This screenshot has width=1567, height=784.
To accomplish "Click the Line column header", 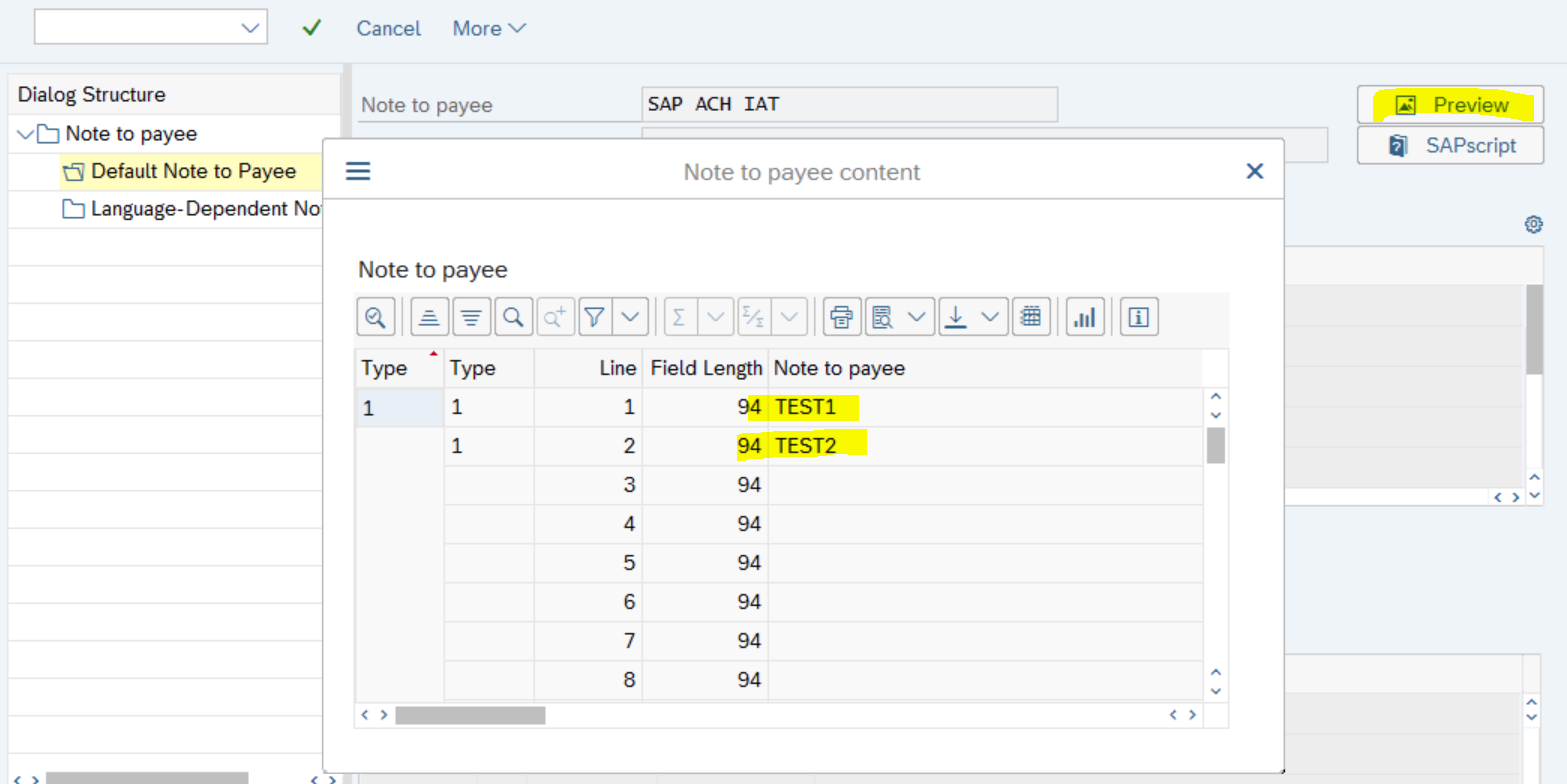I will coord(588,368).
